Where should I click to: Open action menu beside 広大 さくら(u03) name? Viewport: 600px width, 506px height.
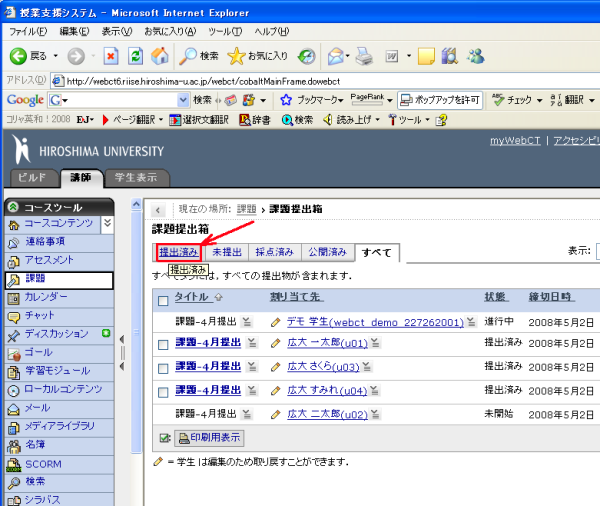click(367, 367)
